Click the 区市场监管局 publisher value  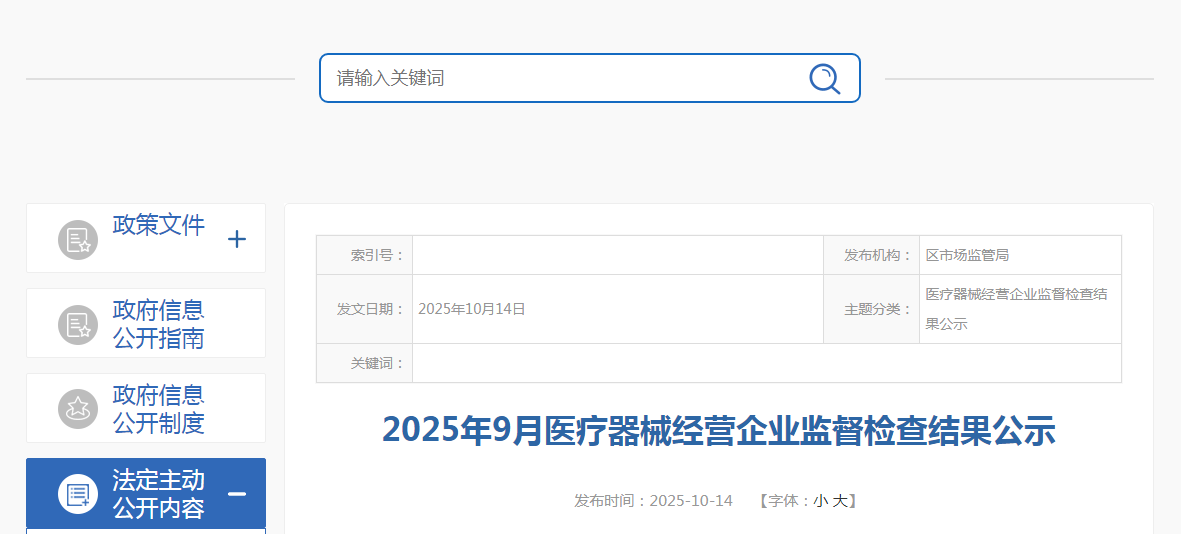point(967,255)
